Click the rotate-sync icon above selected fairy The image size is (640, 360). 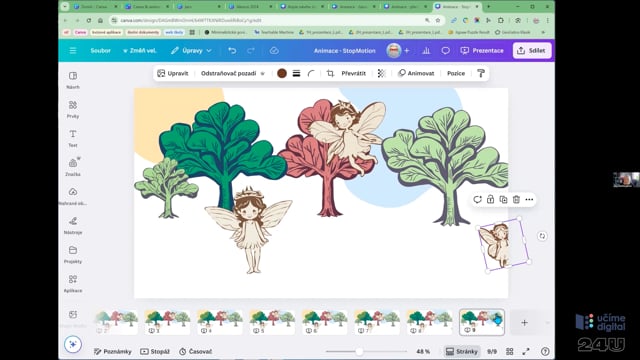(x=477, y=200)
